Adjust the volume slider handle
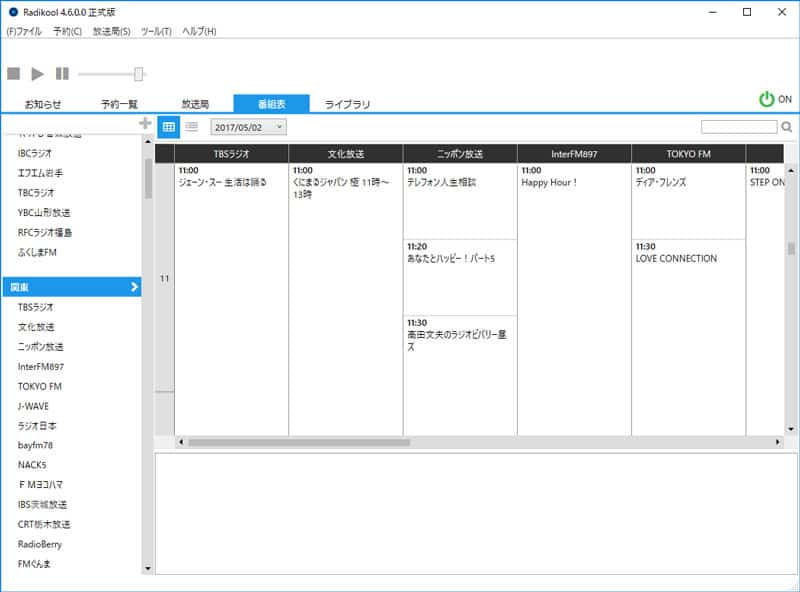800x592 pixels. point(138,72)
